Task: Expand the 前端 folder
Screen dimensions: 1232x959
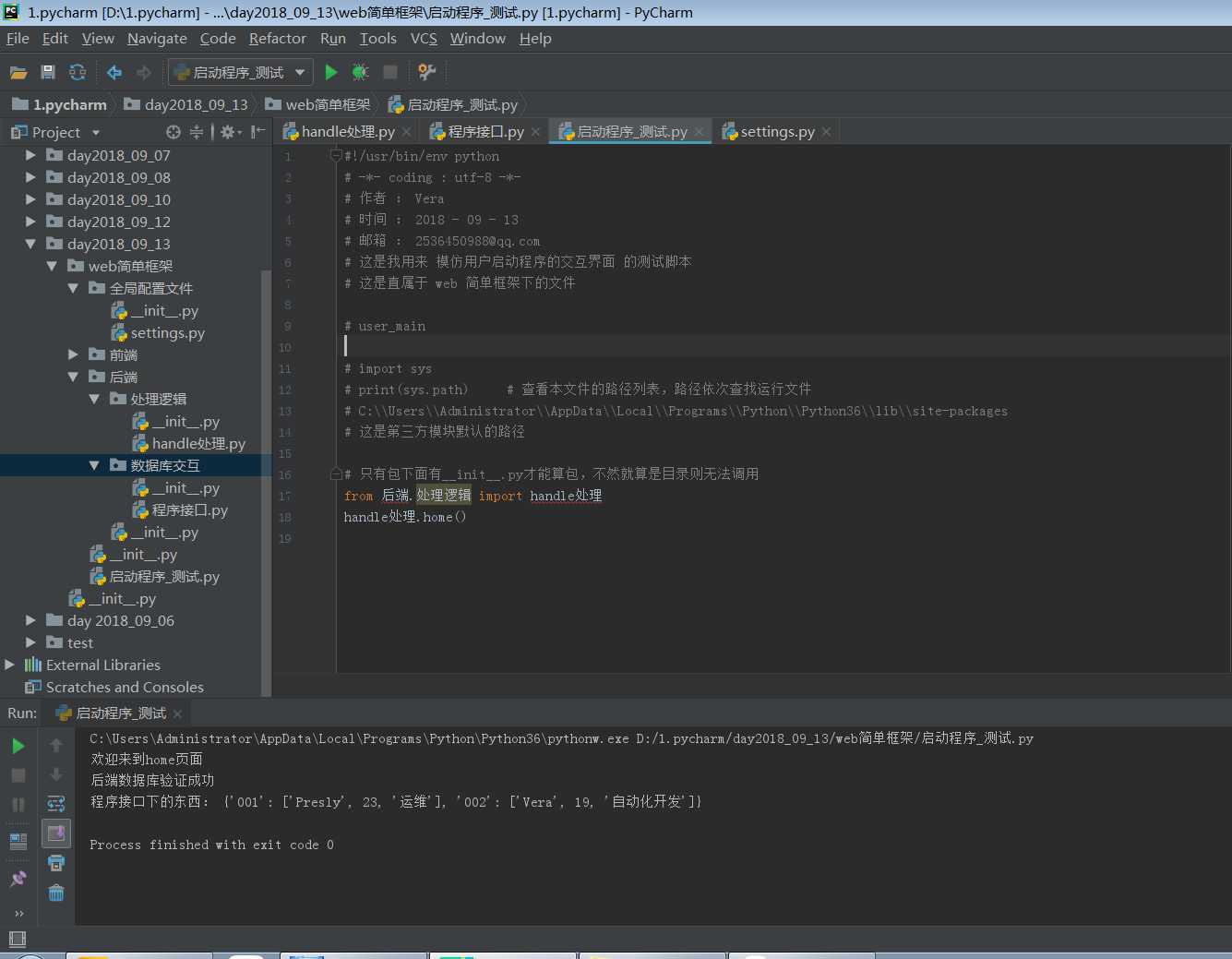Action: pos(73,354)
